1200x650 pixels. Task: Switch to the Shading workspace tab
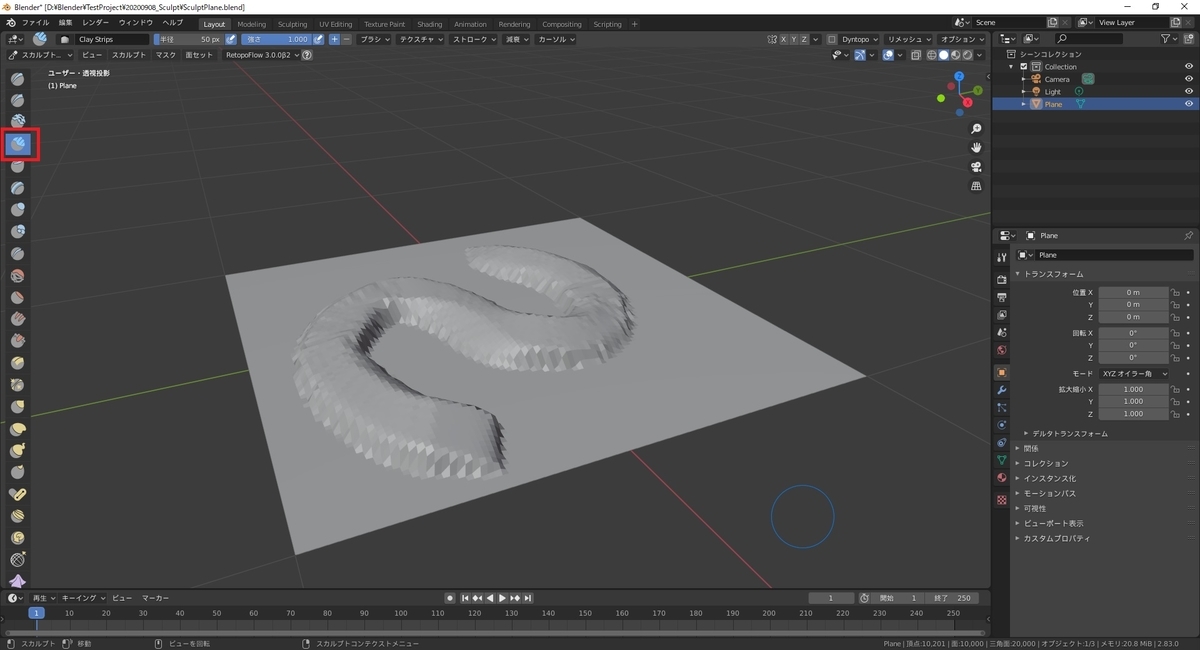click(x=430, y=24)
